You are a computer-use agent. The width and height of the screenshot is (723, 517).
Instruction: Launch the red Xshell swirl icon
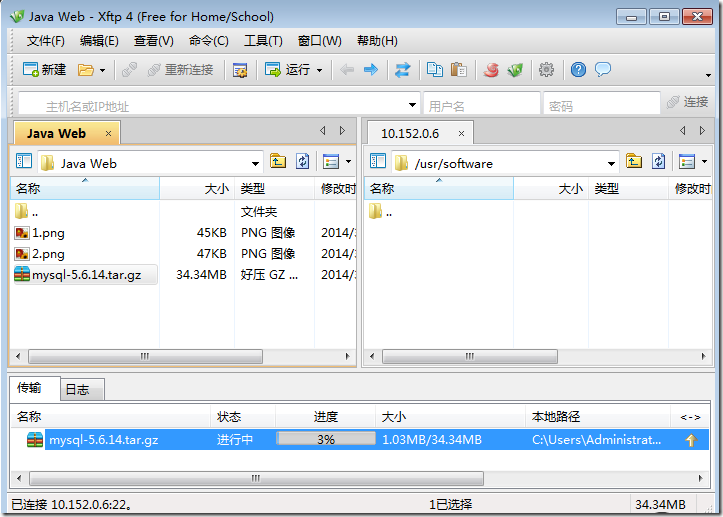pyautogui.click(x=491, y=70)
